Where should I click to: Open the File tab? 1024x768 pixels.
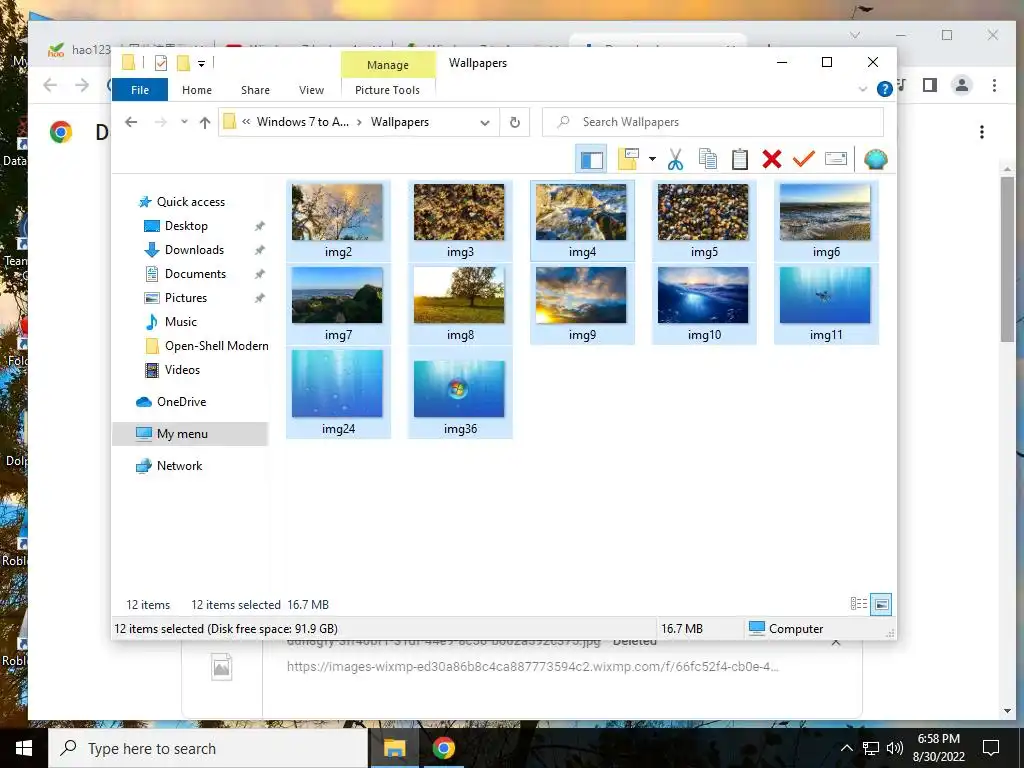[140, 89]
